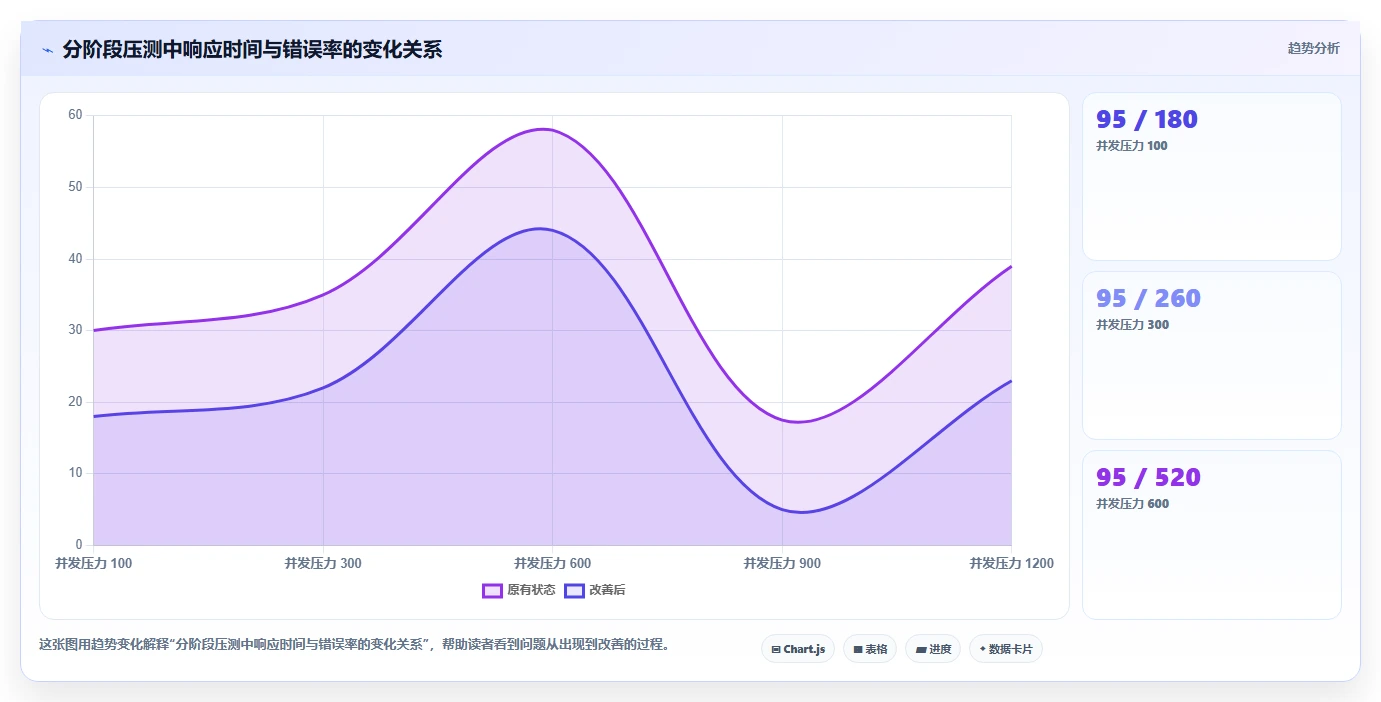Click the 改善后 line endpoint at 并发压力 1200
This screenshot has width=1381, height=702.
coord(1011,381)
